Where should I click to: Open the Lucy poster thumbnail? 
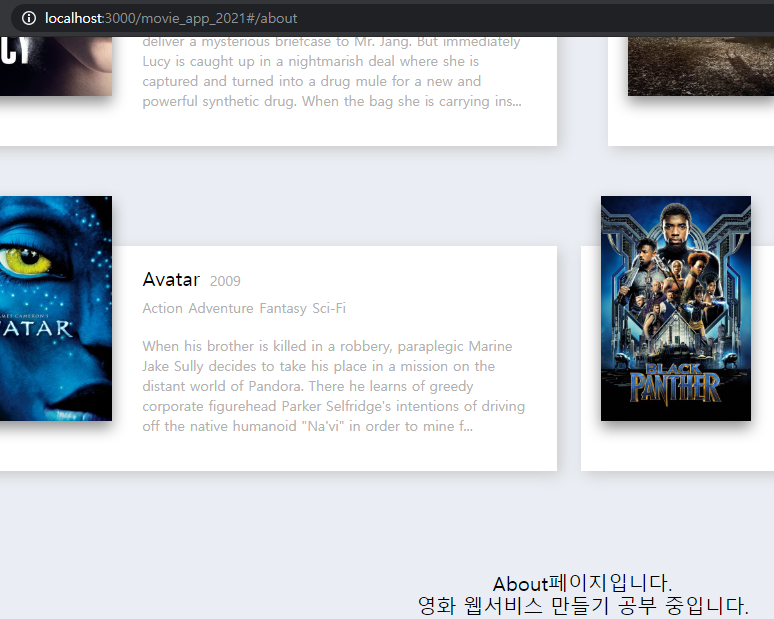tap(56, 66)
